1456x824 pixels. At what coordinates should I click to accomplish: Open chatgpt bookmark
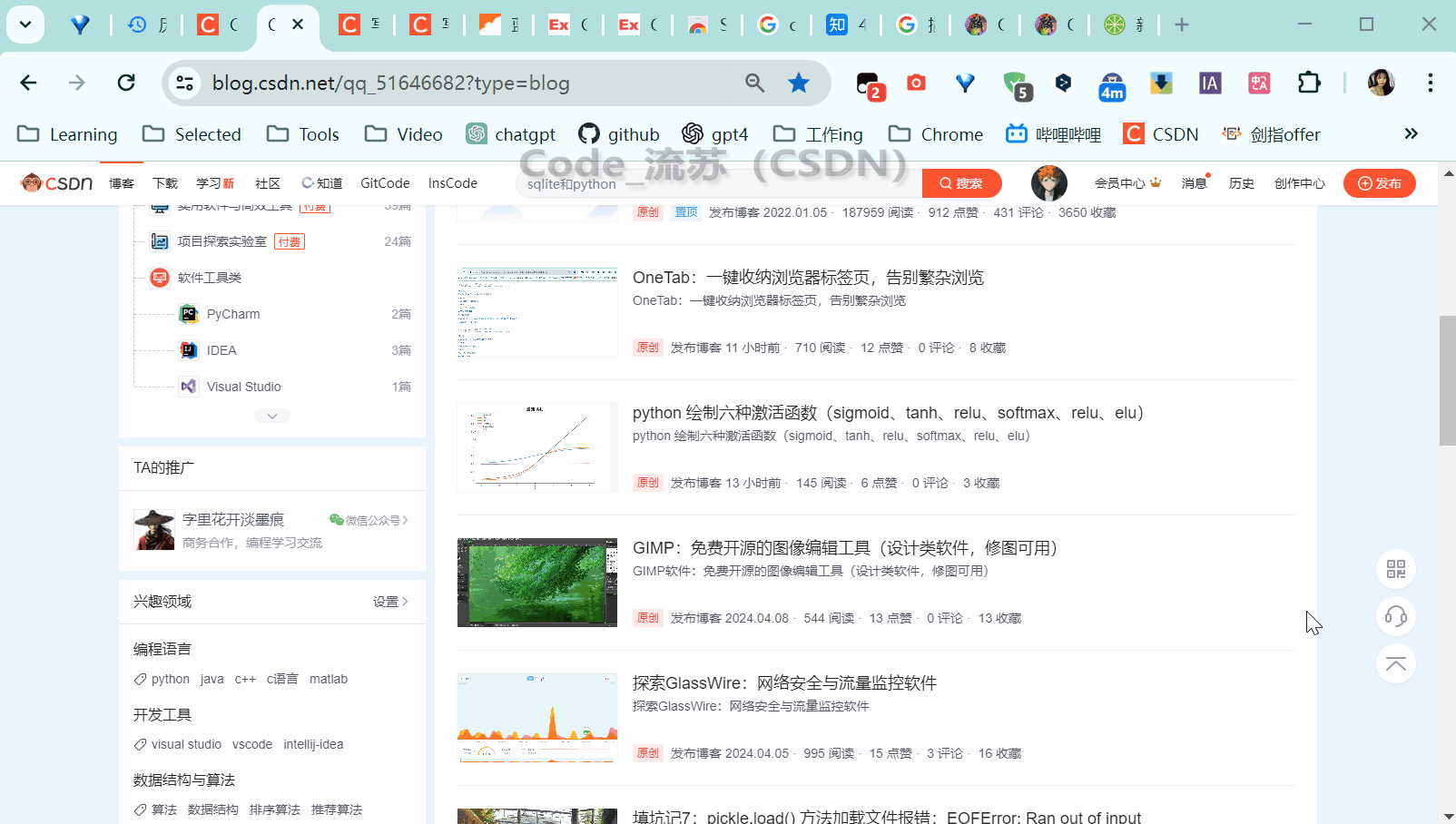click(x=510, y=134)
